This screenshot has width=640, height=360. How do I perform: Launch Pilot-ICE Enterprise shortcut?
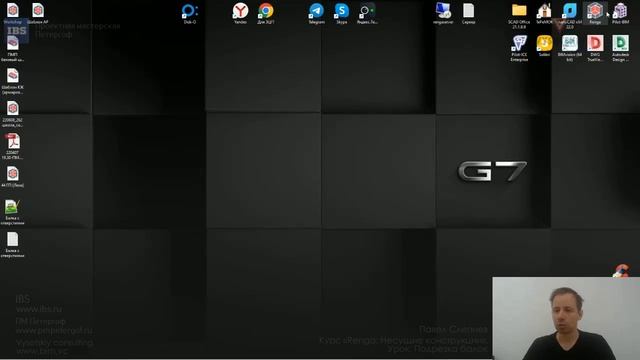click(519, 43)
